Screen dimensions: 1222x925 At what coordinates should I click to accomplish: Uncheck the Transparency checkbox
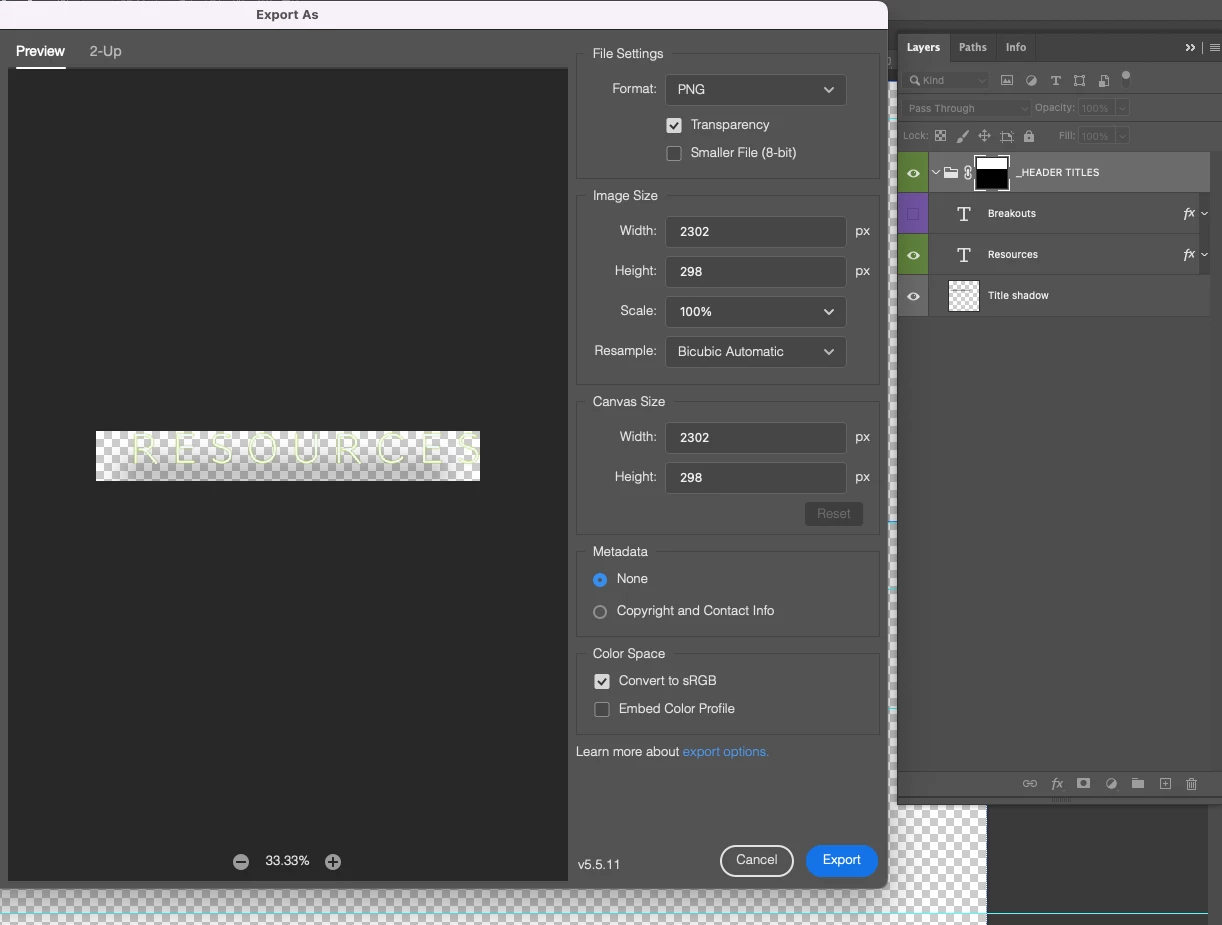pos(674,125)
